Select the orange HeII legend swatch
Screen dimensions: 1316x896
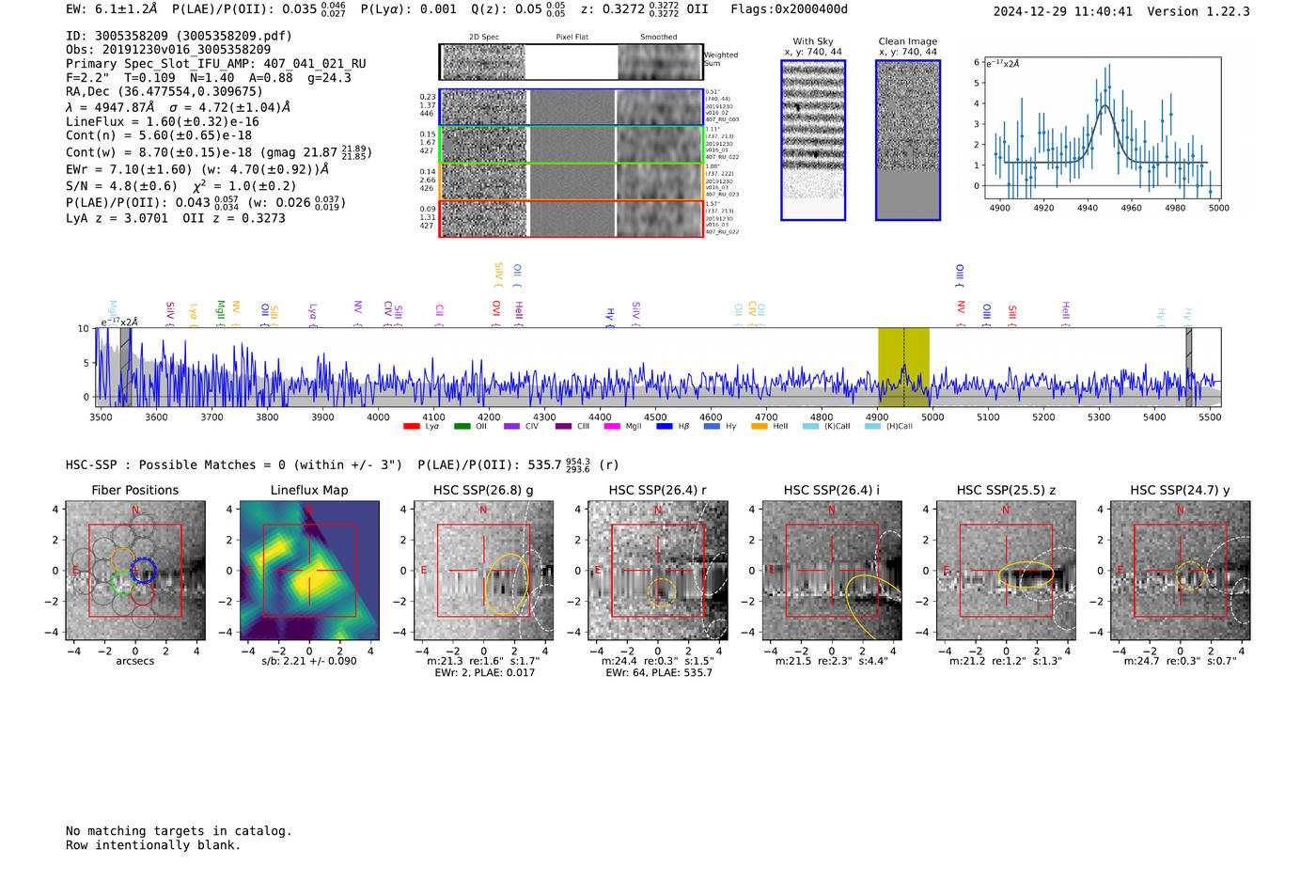point(760,427)
